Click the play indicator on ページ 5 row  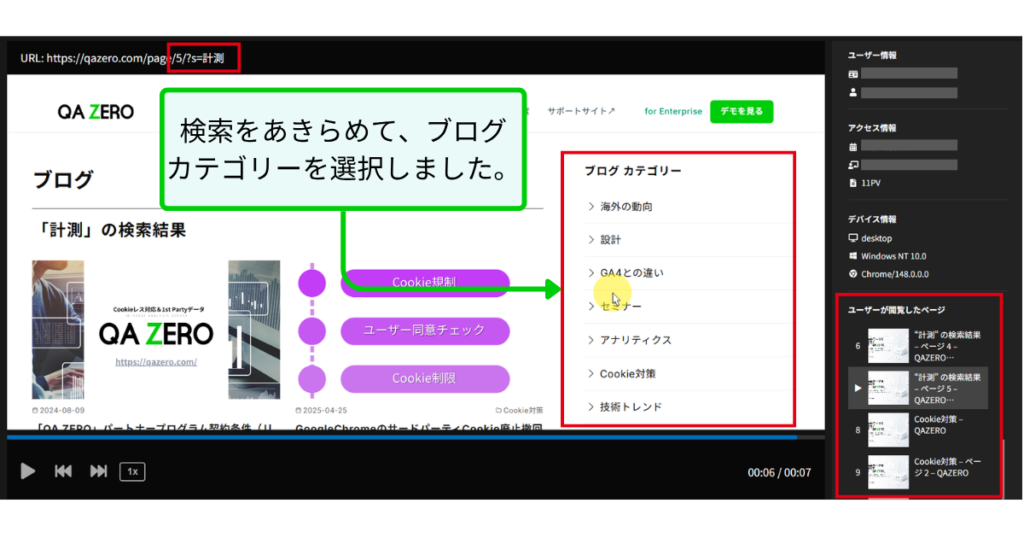pos(857,388)
